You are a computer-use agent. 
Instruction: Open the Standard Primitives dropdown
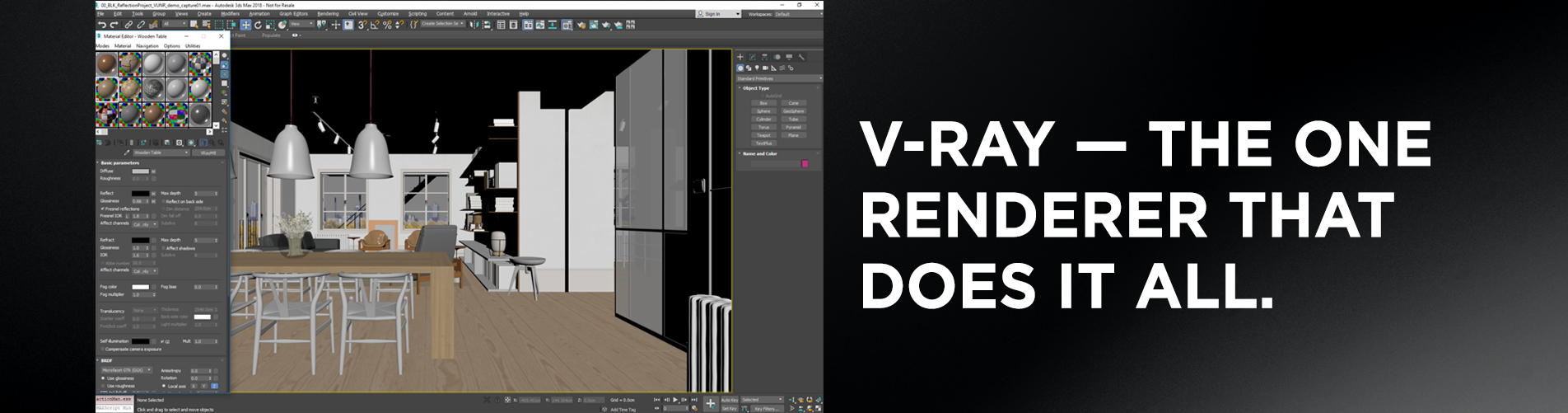pyautogui.click(x=778, y=78)
